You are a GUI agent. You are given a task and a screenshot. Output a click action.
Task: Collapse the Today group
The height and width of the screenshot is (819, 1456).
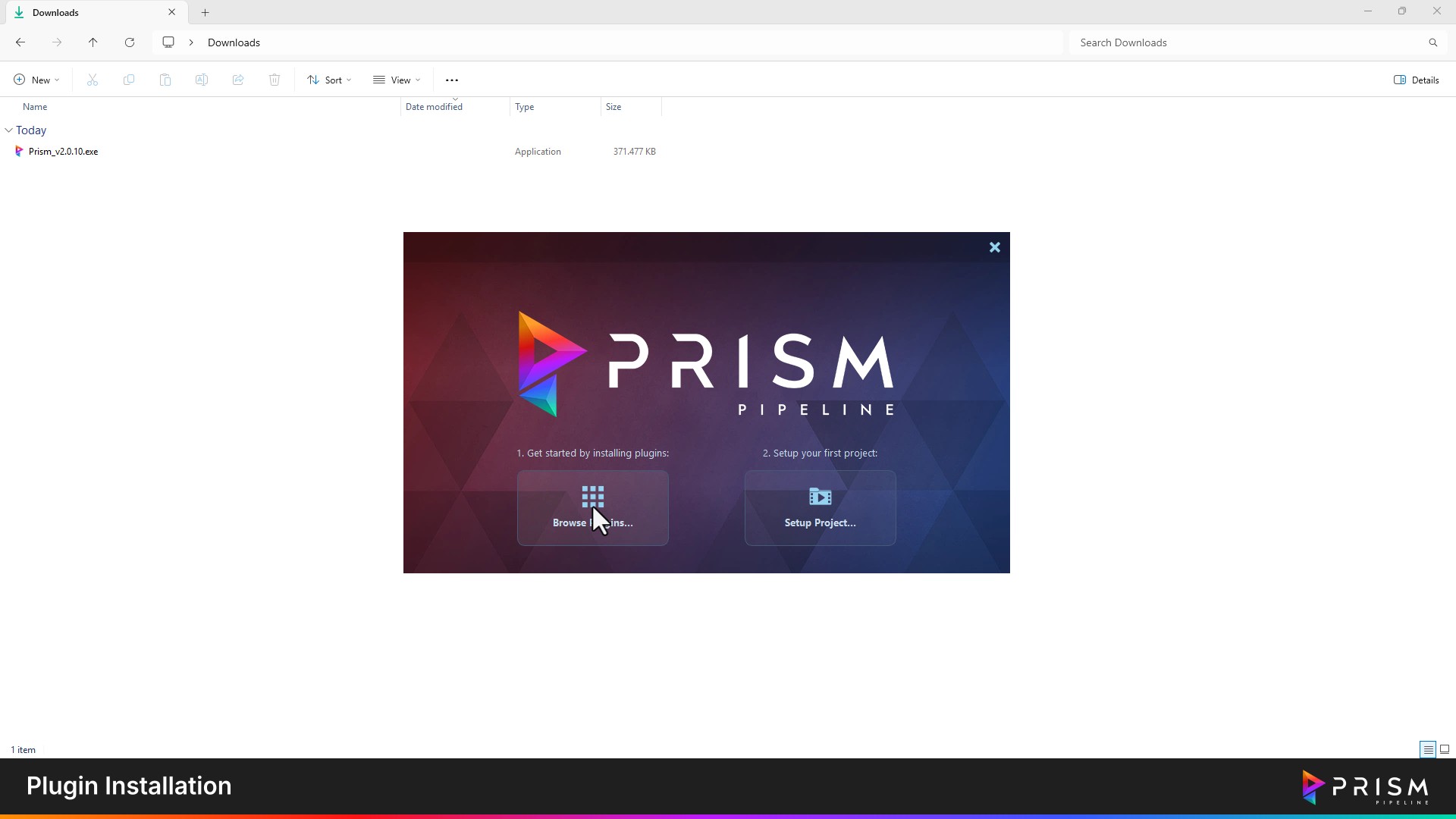9,130
